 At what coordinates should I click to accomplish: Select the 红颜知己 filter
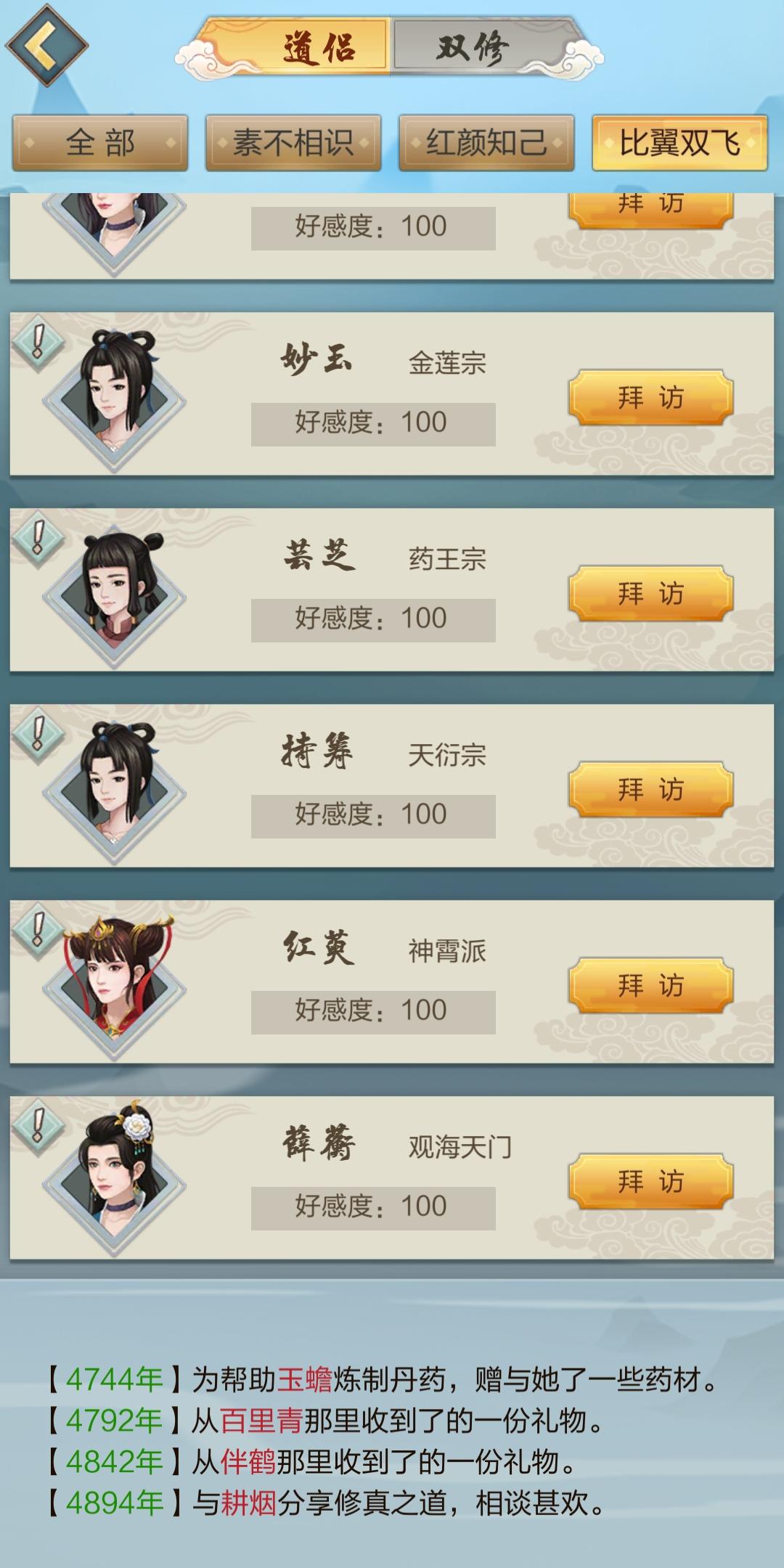pos(486,143)
